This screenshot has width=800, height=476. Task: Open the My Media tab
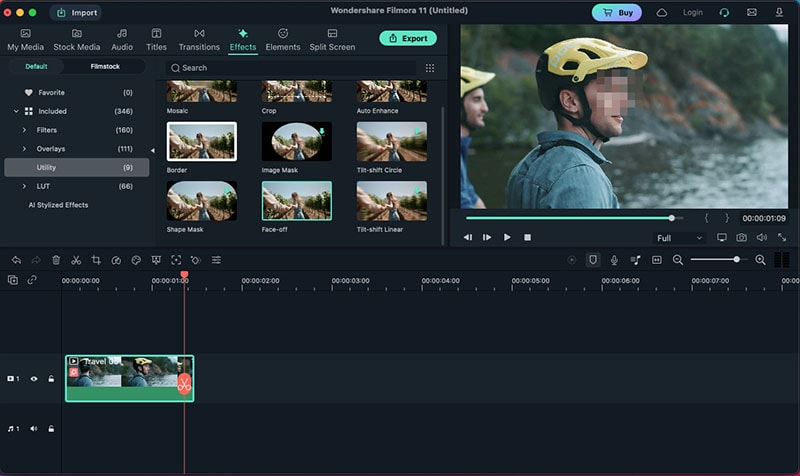pos(26,40)
